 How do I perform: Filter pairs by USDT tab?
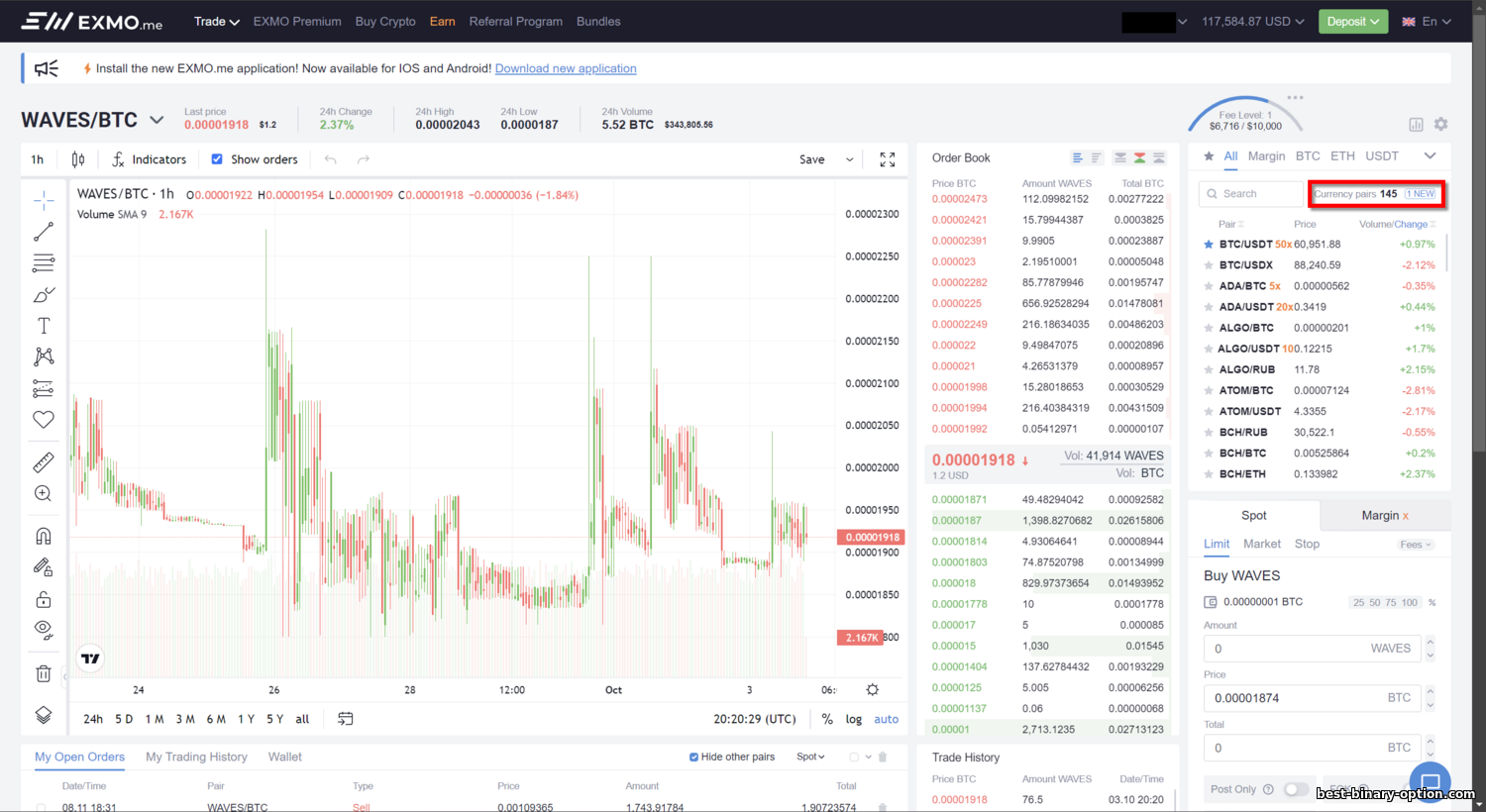tap(1382, 155)
